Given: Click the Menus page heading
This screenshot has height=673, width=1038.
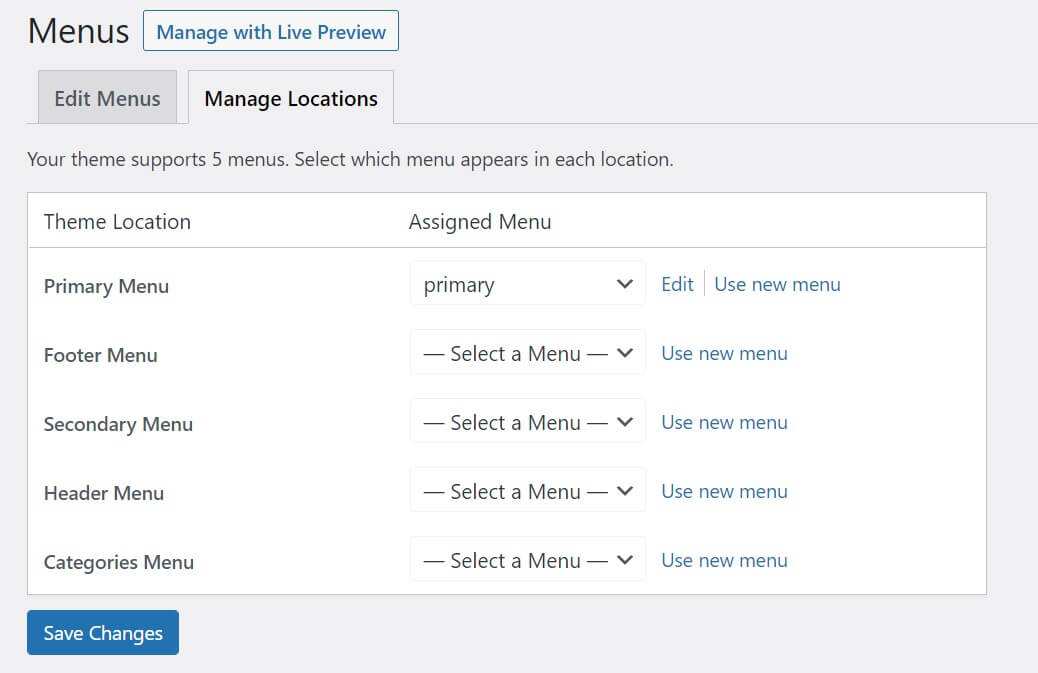Looking at the screenshot, I should (x=78, y=31).
